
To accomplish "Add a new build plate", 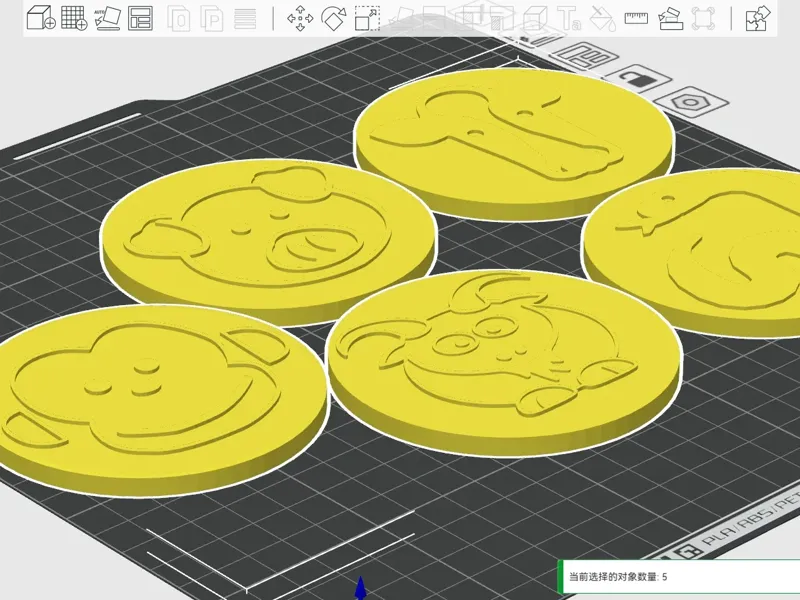I will coord(74,18).
